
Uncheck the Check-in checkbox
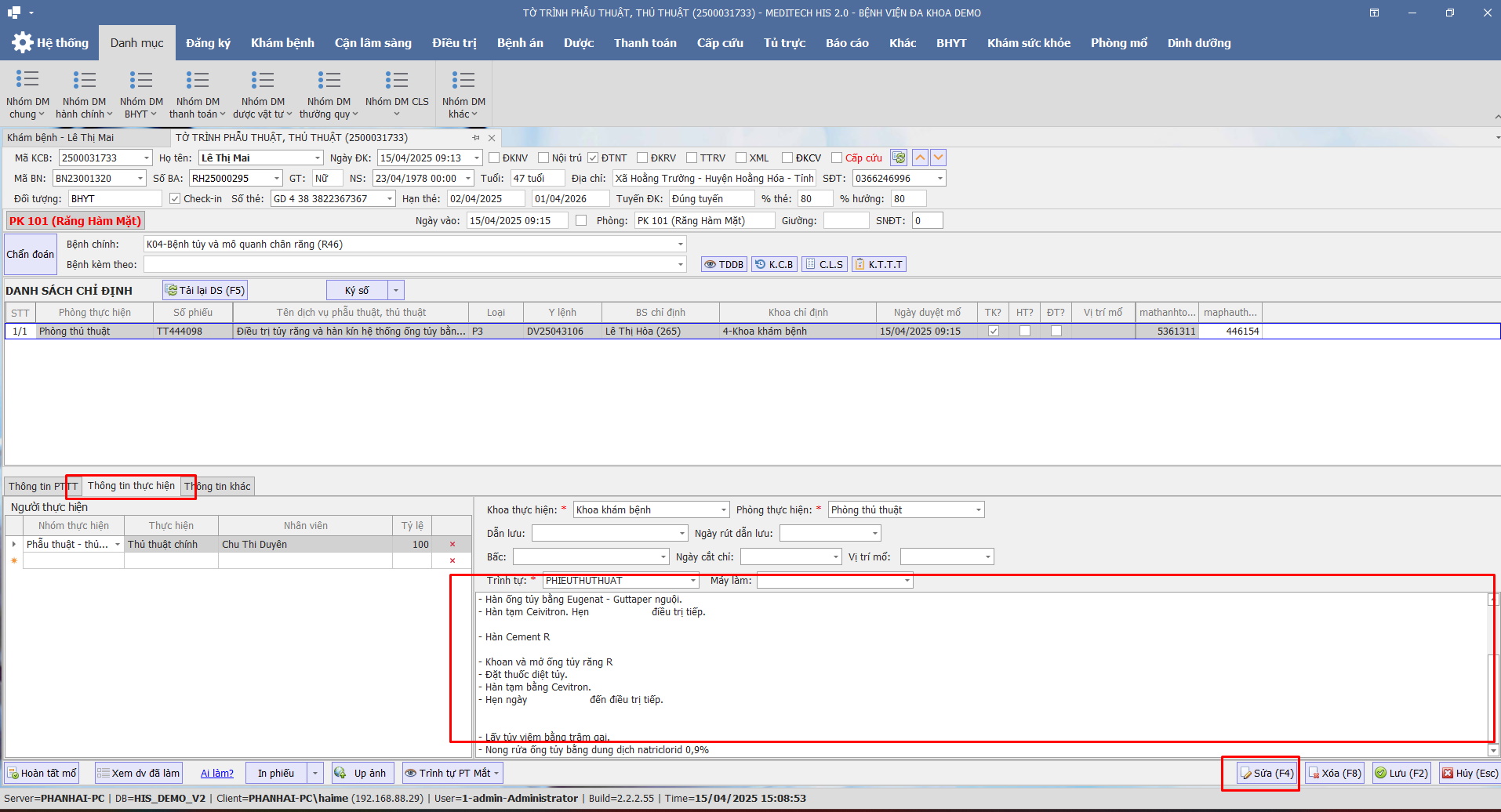175,198
